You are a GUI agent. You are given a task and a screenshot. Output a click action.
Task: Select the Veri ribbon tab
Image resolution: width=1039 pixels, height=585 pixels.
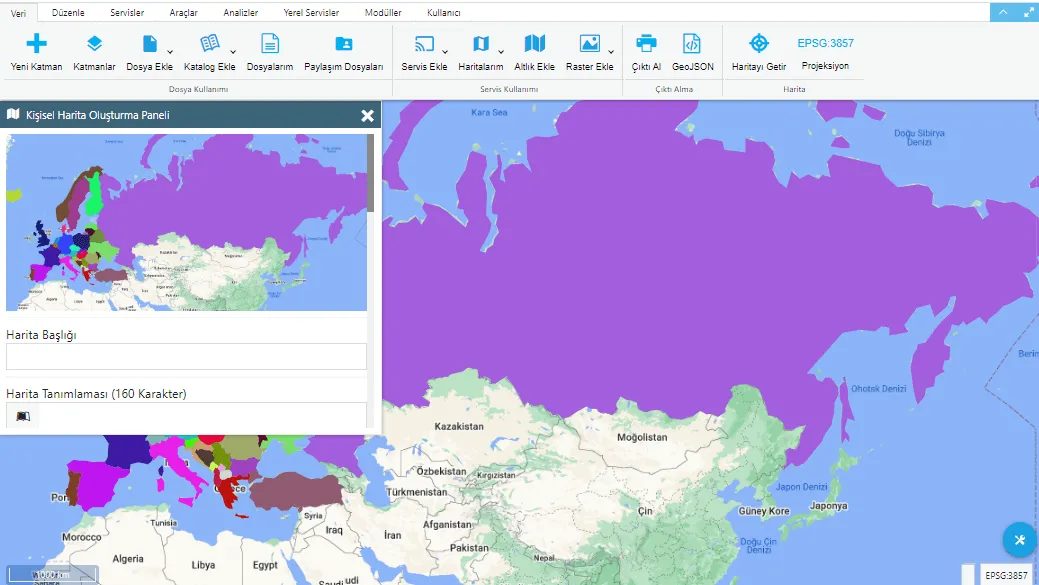coord(19,13)
